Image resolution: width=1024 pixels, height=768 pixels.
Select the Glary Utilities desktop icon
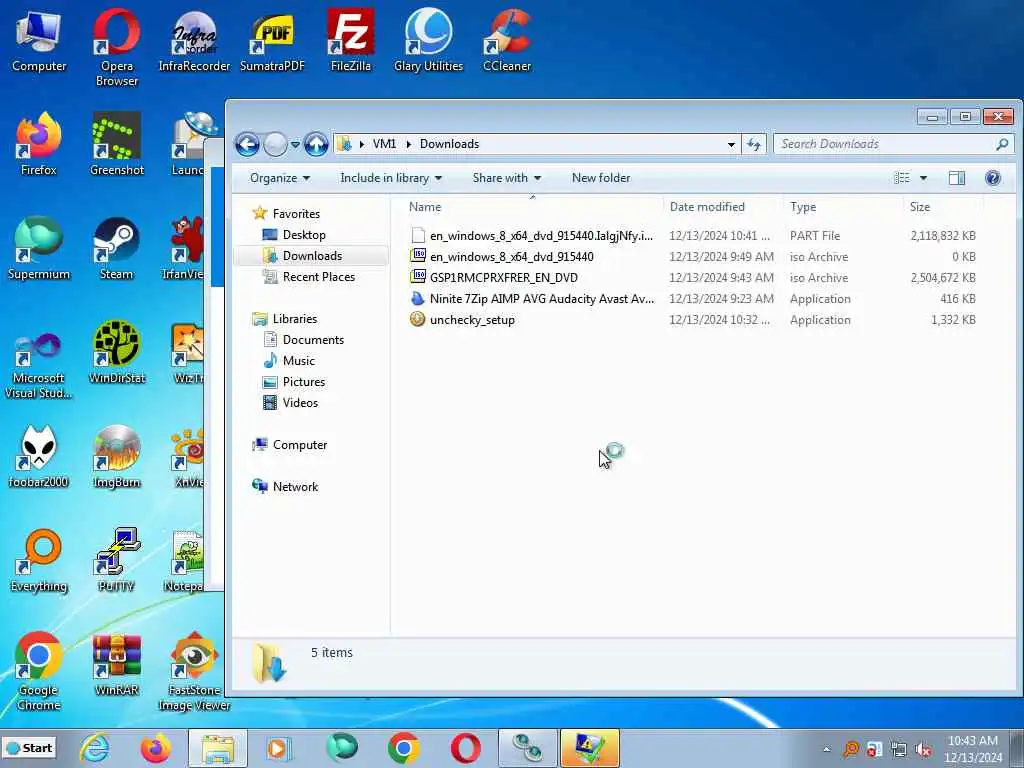(x=428, y=40)
